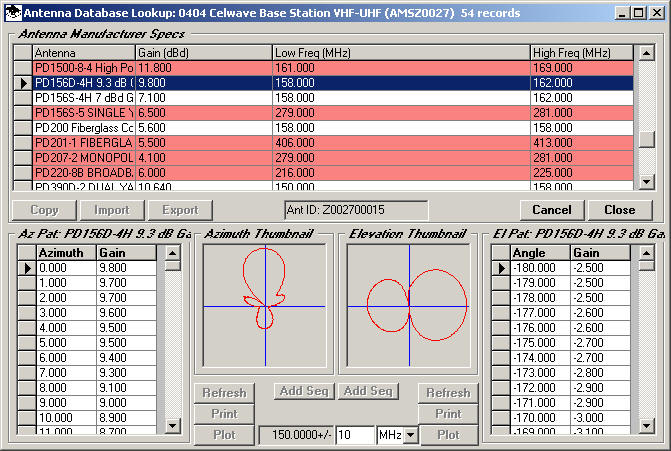The height and width of the screenshot is (451, 671).
Task: Click the Low Freq (MHz) column header
Action: [401, 53]
